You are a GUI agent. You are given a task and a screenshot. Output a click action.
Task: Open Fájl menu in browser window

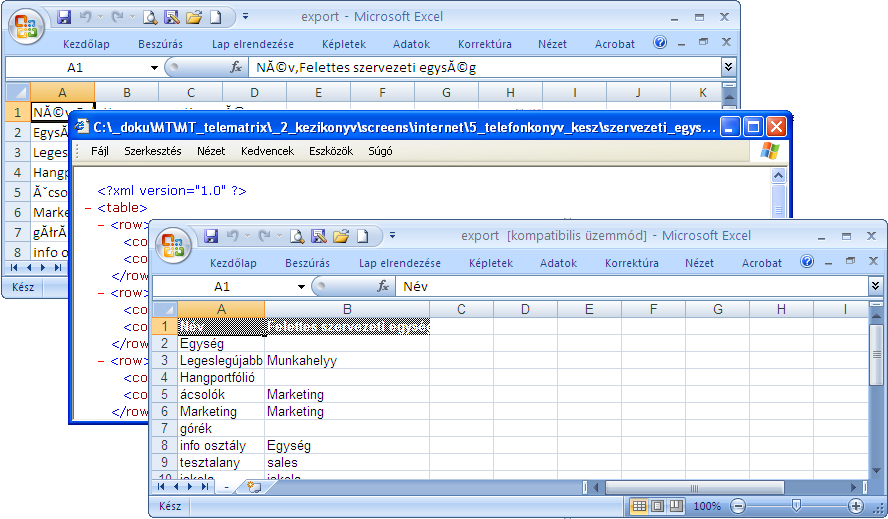click(100, 151)
